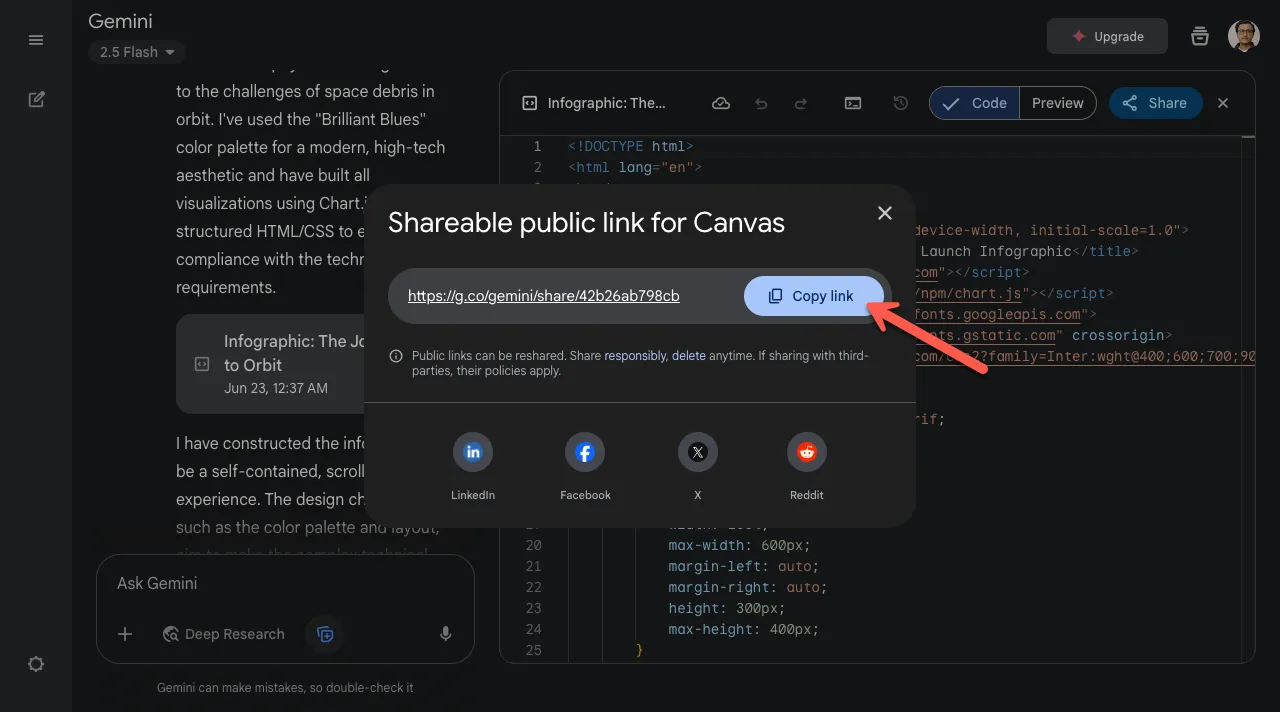Open the responsibly link

[635, 356]
